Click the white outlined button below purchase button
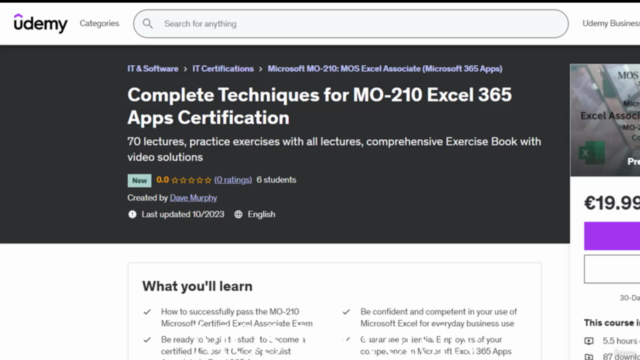The height and width of the screenshot is (360, 640). [x=612, y=269]
